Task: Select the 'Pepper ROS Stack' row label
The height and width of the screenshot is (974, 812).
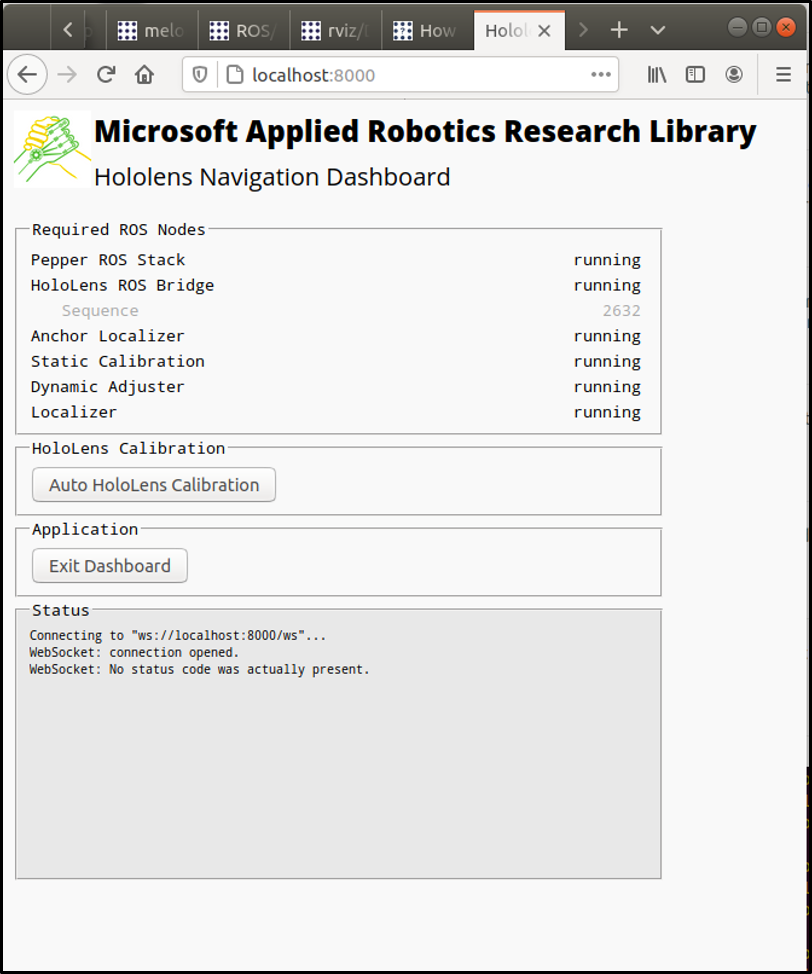Action: pos(108,260)
